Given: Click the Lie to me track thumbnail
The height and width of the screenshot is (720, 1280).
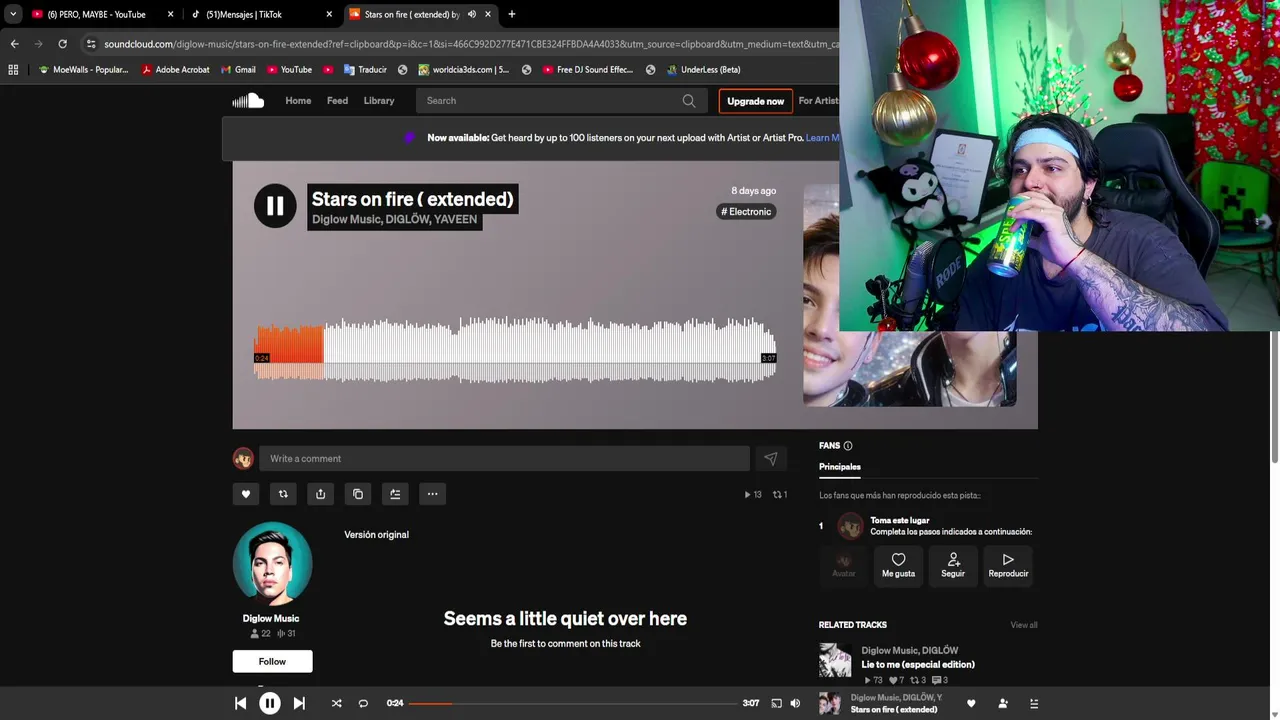Looking at the screenshot, I should click(x=835, y=661).
